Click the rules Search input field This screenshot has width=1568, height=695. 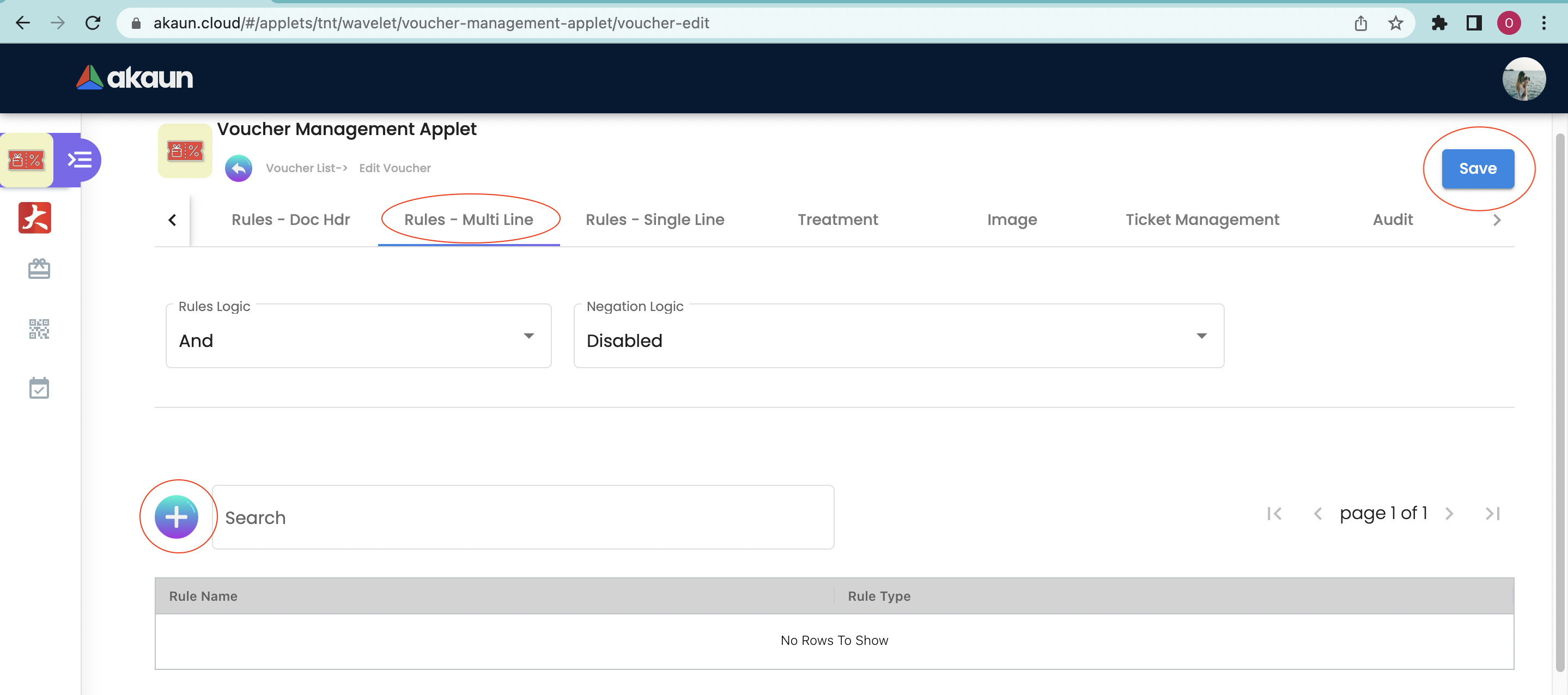pyautogui.click(x=522, y=517)
